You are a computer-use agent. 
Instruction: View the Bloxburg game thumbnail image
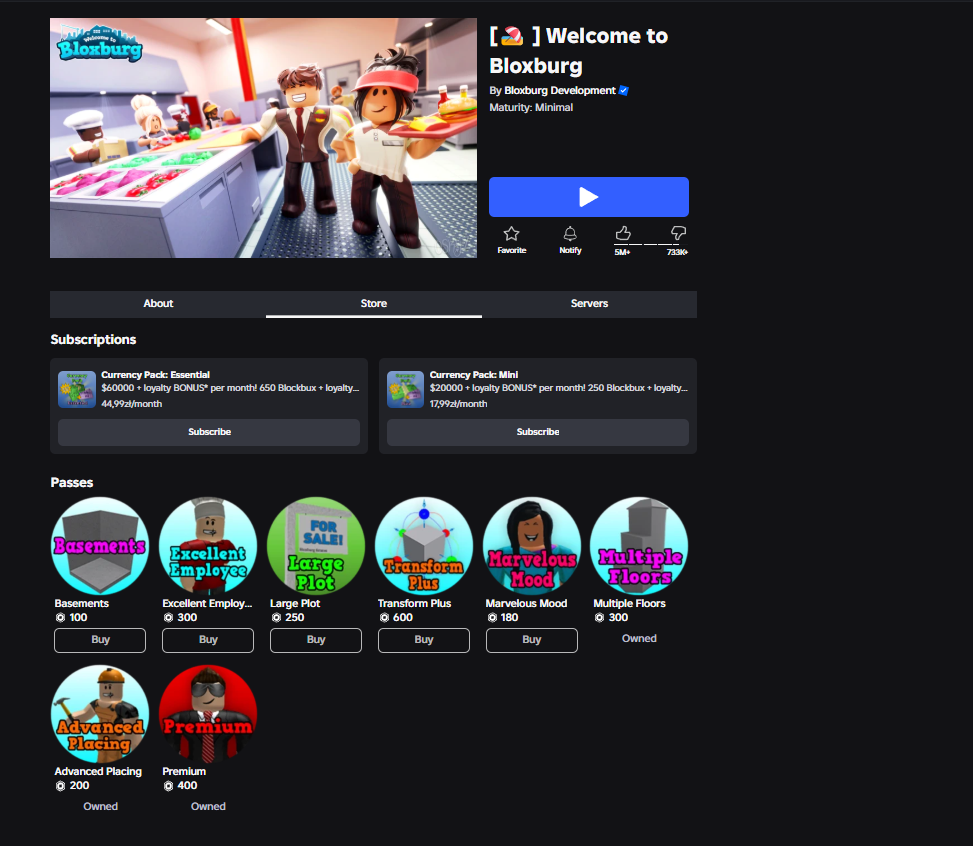coord(263,138)
